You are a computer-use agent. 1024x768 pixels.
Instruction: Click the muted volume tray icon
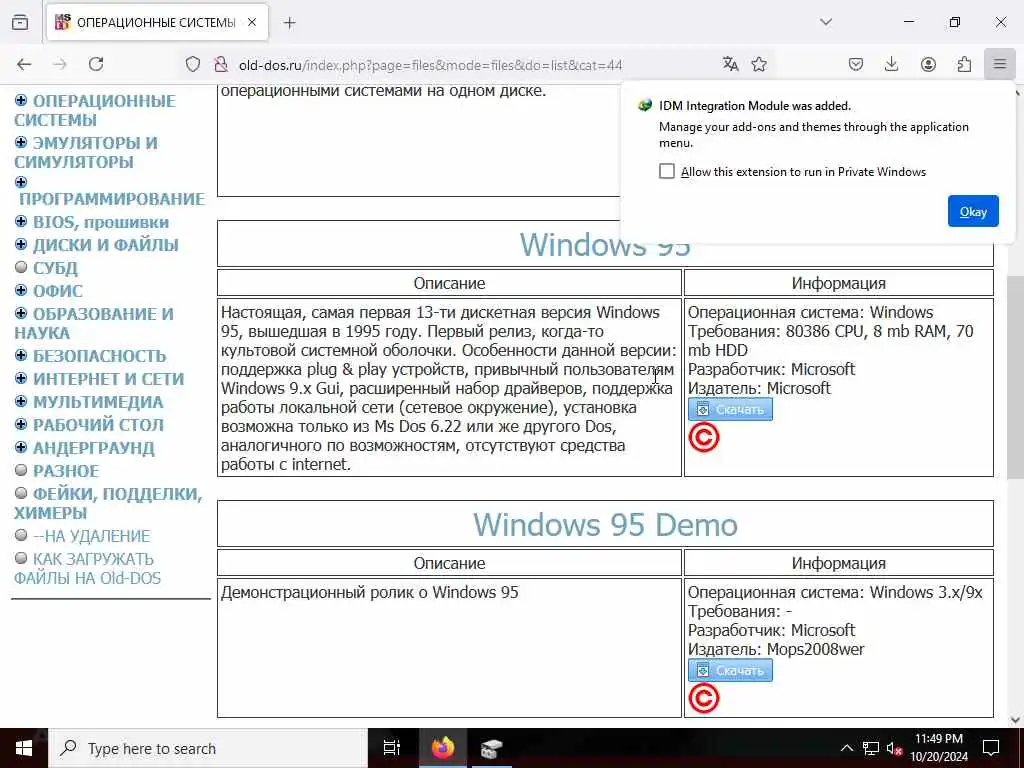[895, 748]
